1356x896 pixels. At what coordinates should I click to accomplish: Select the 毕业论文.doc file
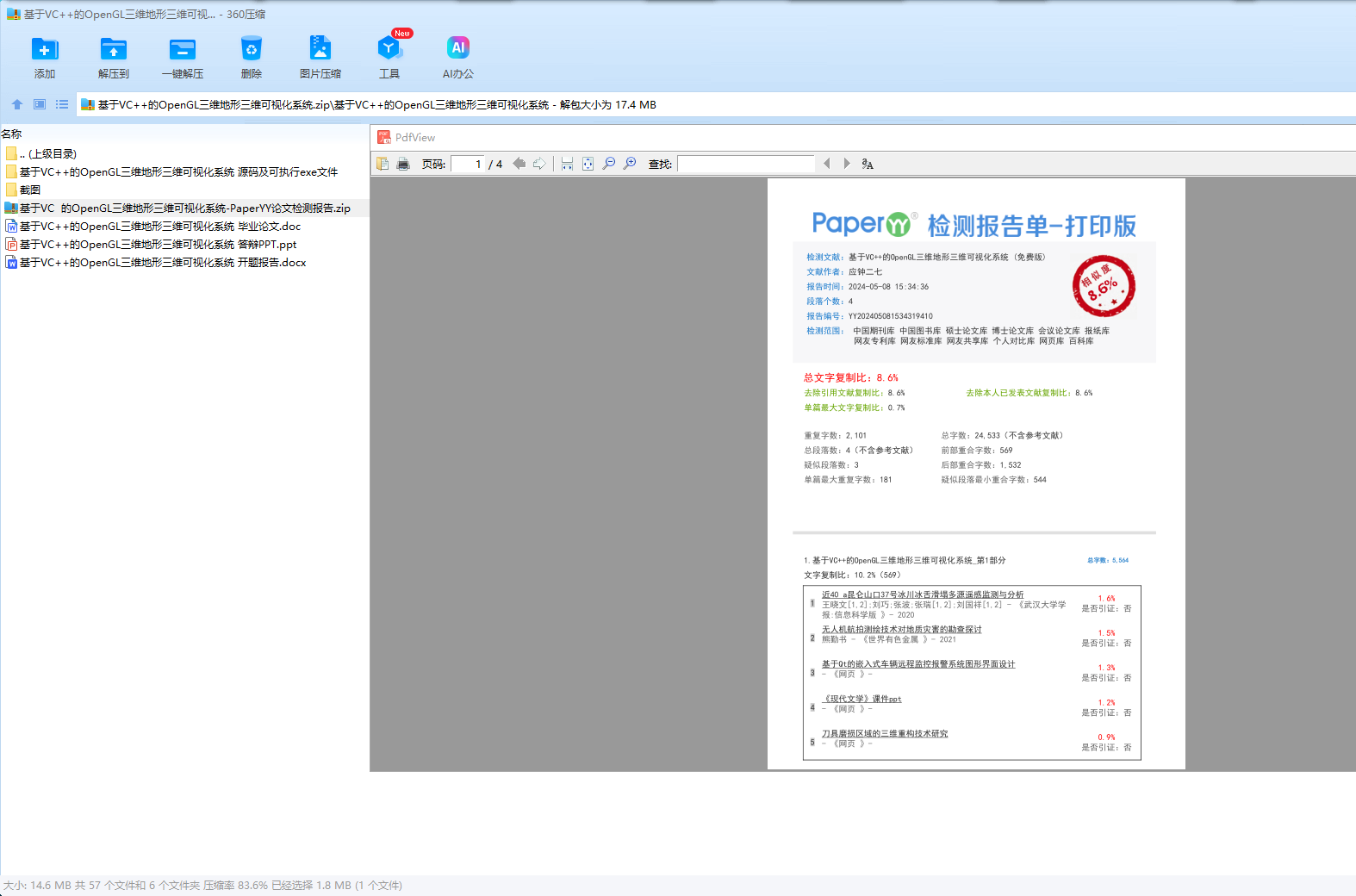[153, 226]
